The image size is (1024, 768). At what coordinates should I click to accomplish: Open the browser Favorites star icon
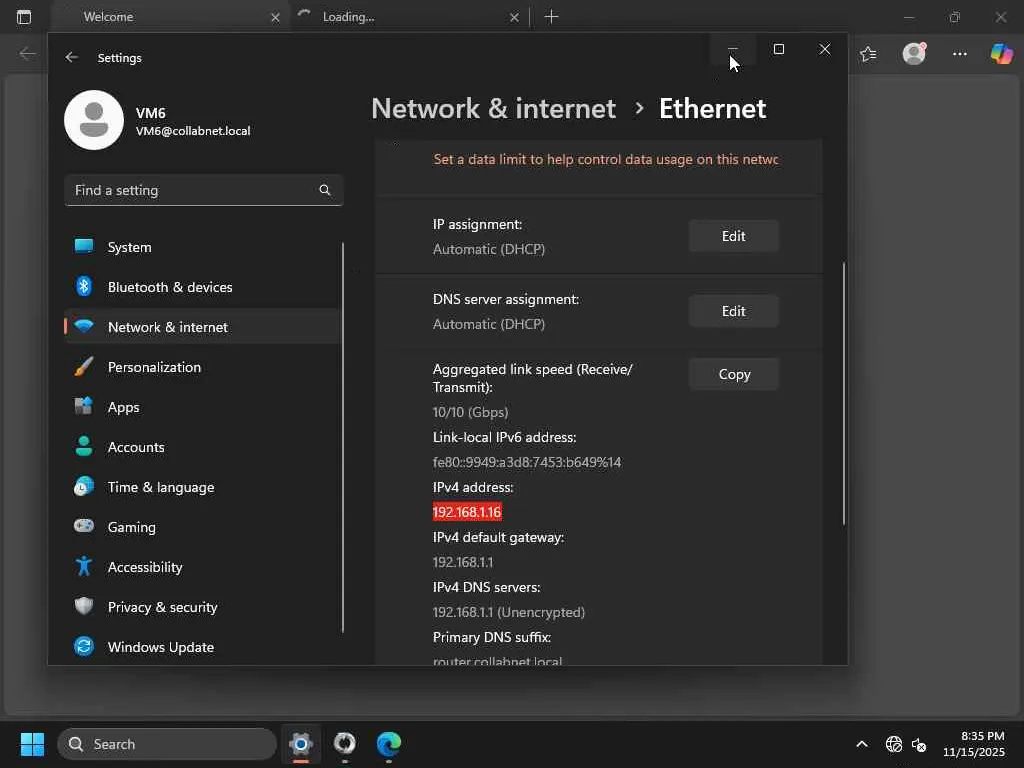(868, 54)
